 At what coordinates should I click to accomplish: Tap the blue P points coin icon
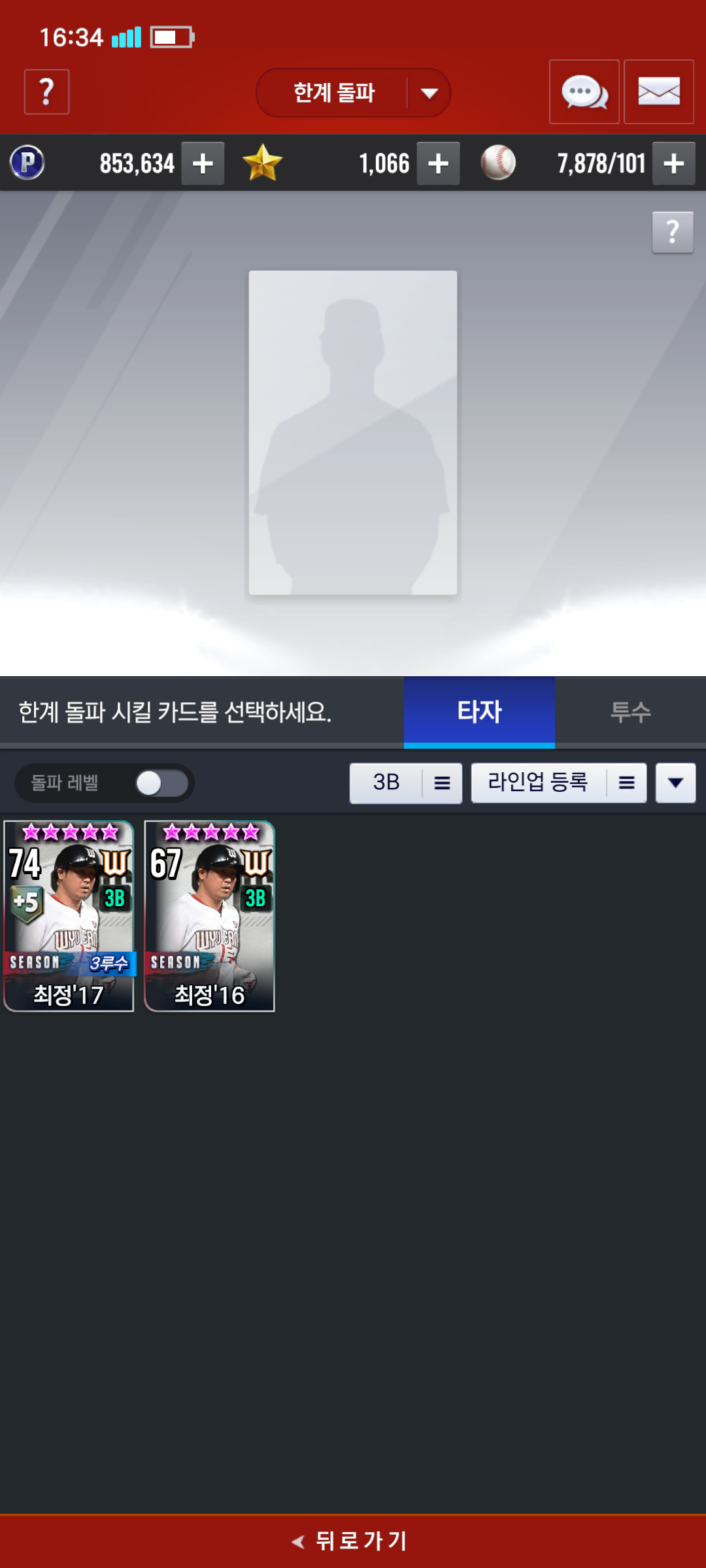(27, 163)
